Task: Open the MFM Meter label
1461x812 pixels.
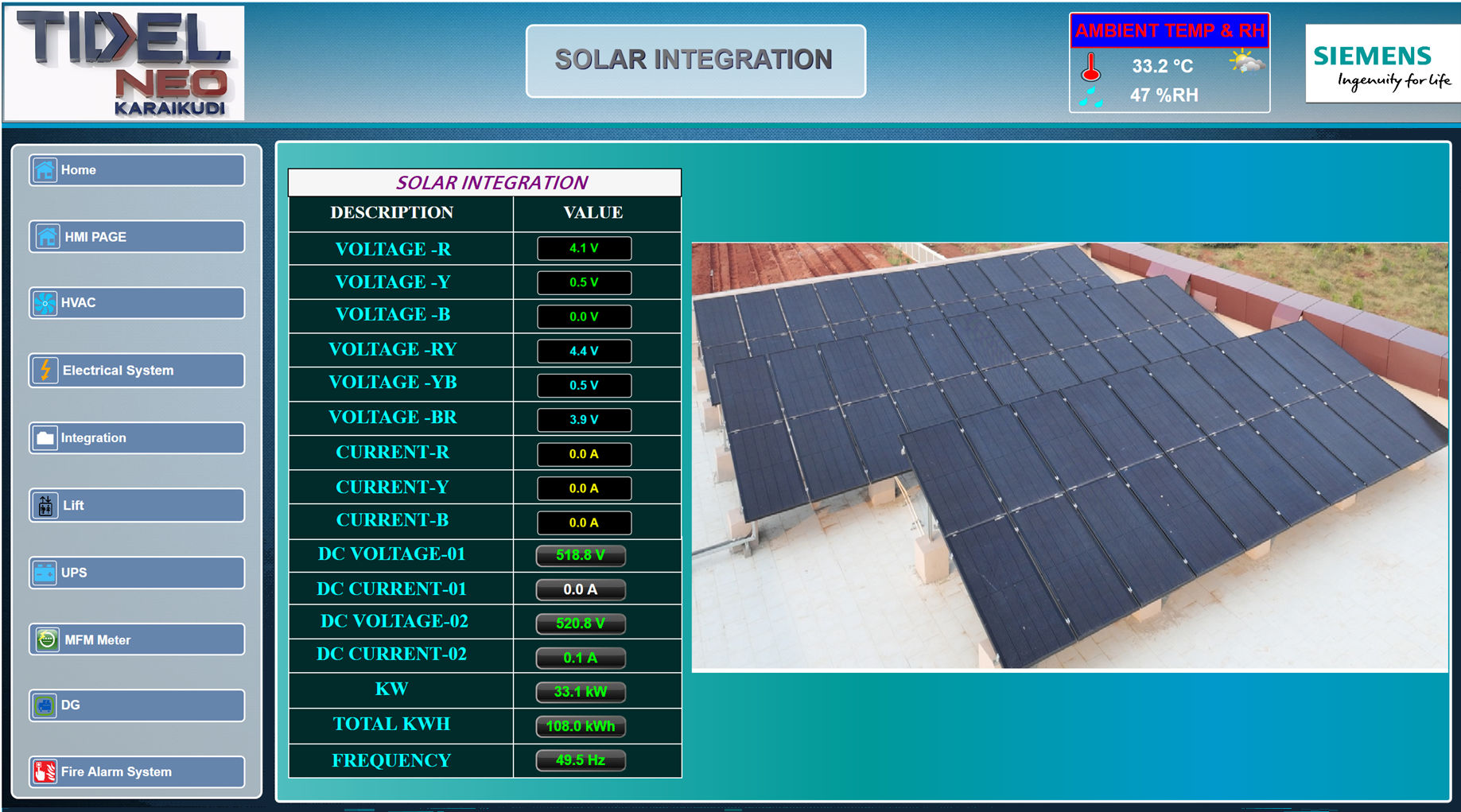Action: click(x=97, y=640)
